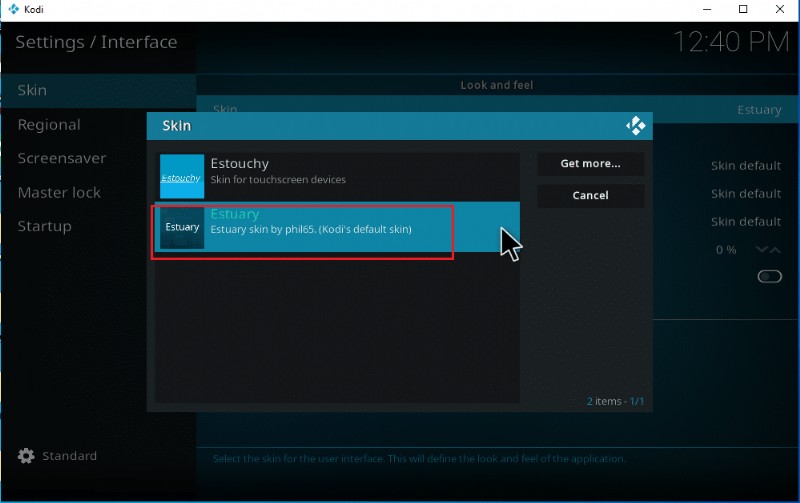
Task: Increase zoom with the up arrow
Action: tap(776, 249)
